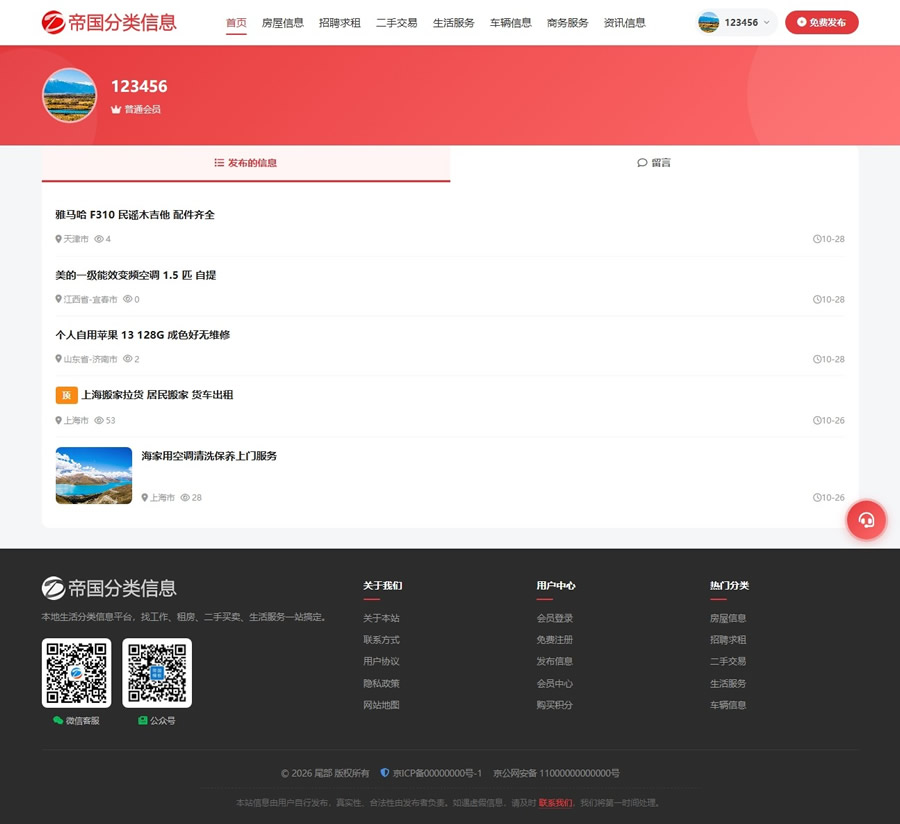The image size is (900, 824).
Task: Click views eye icon showing 4
Action: [x=99, y=239]
